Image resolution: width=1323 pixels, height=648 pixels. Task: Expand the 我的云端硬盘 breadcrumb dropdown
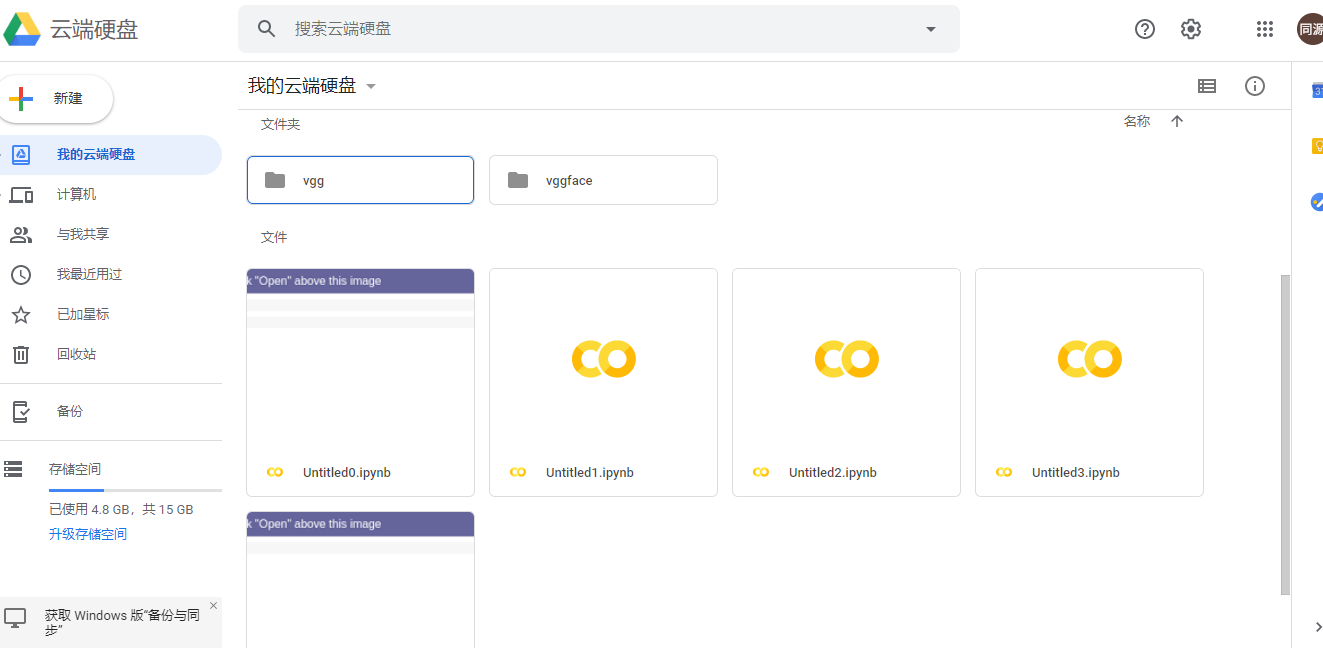pos(371,86)
